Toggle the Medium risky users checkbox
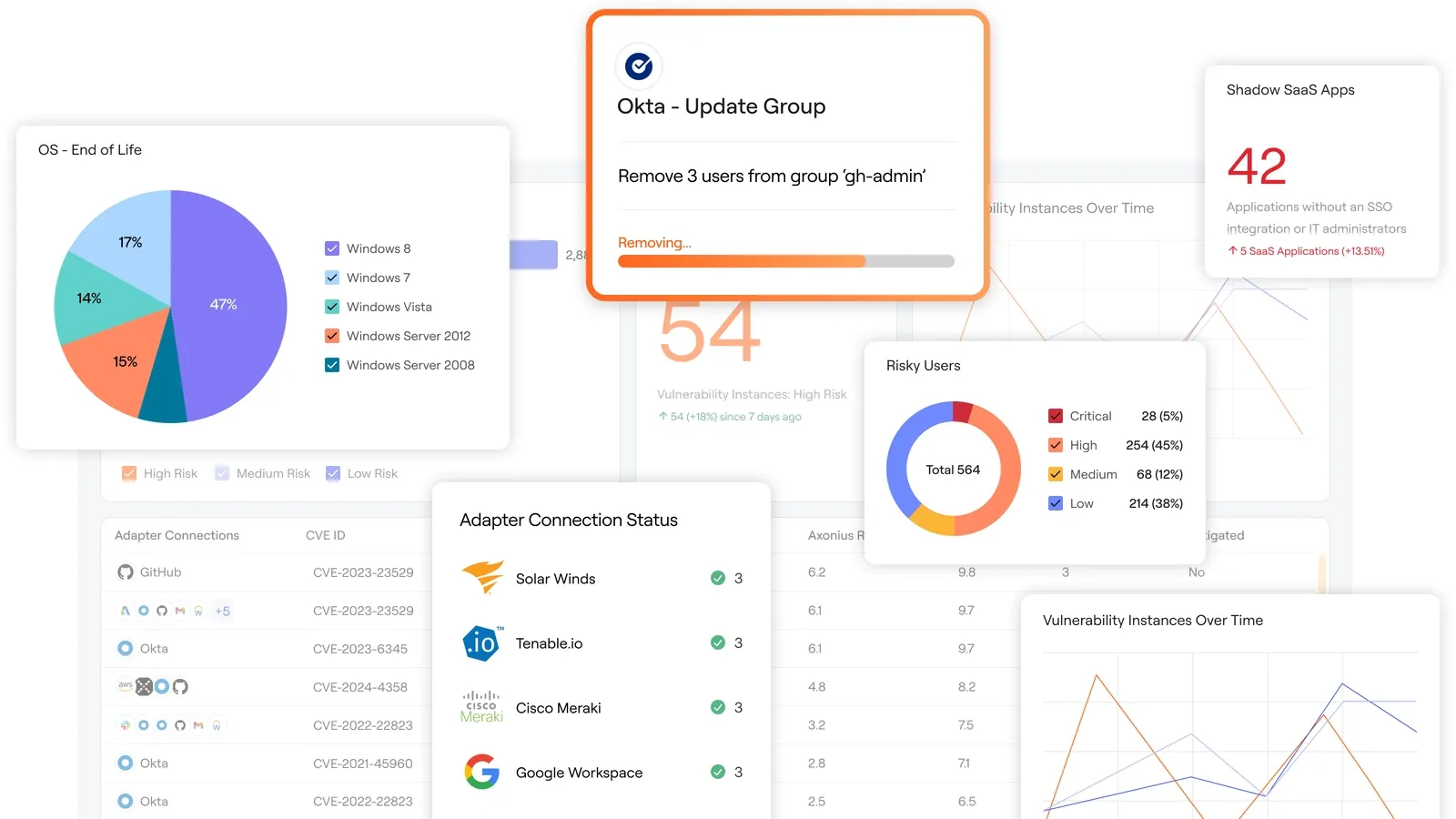1456x819 pixels. [x=1056, y=474]
